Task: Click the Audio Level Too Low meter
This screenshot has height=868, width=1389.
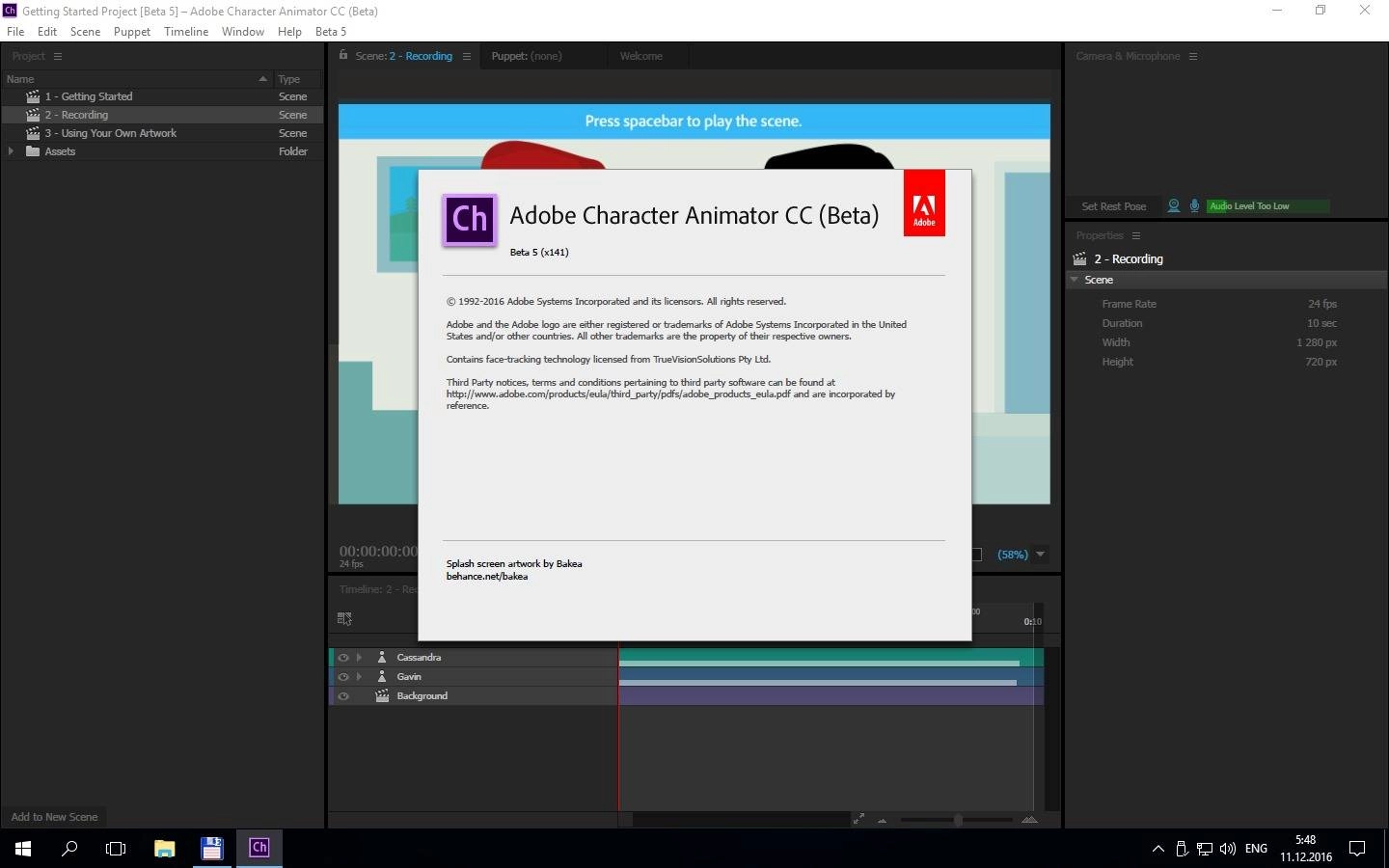Action: click(1268, 205)
